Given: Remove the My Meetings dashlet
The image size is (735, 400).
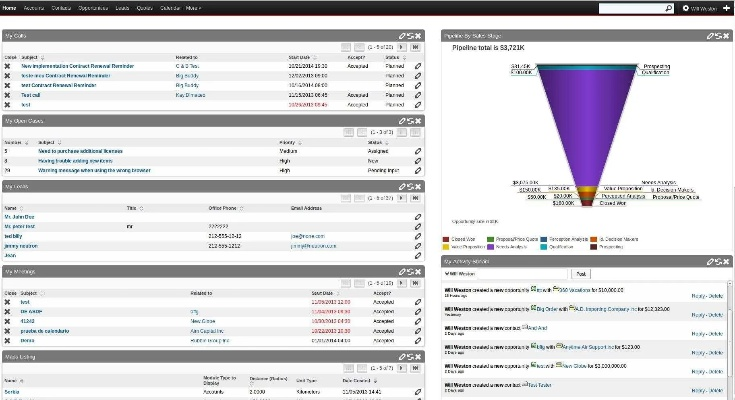Looking at the screenshot, I should 418,272.
